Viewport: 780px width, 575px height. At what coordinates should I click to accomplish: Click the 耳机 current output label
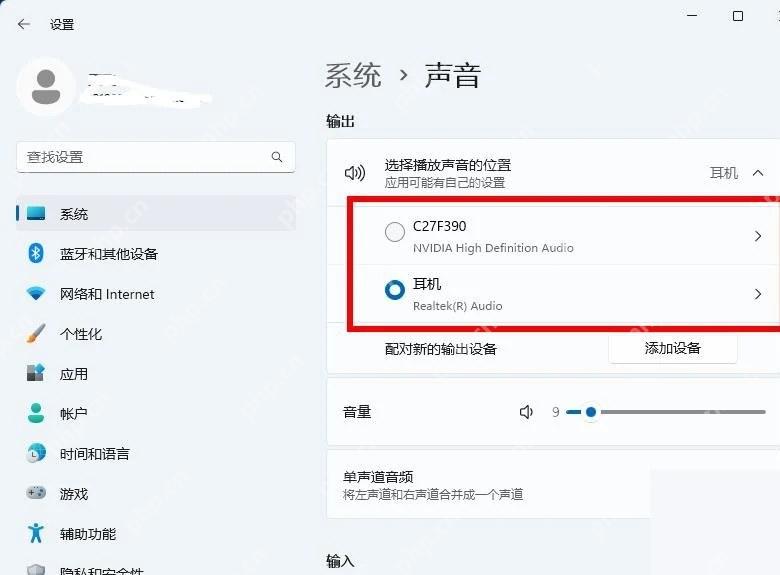pyautogui.click(x=724, y=173)
